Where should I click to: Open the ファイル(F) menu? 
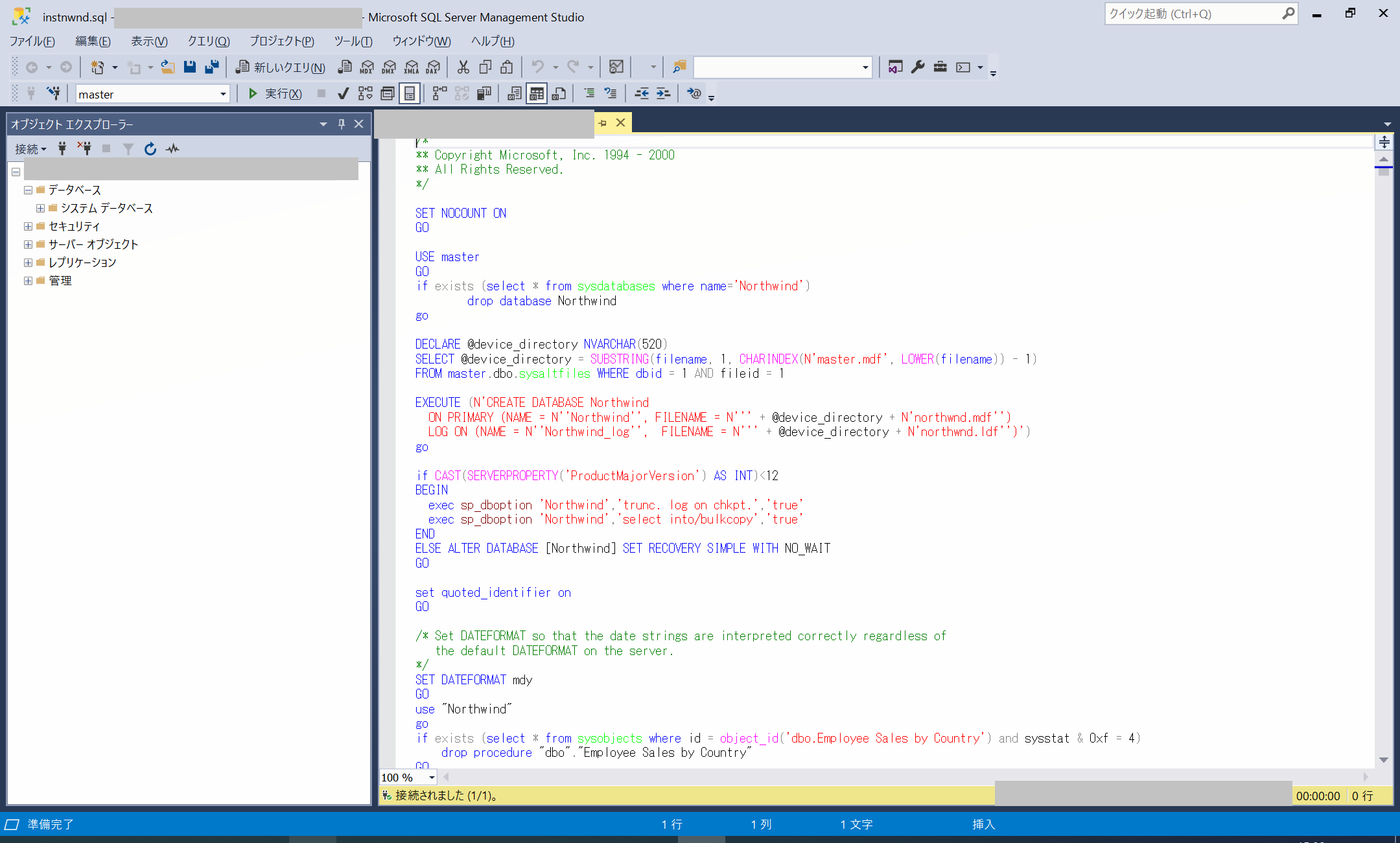point(32,41)
